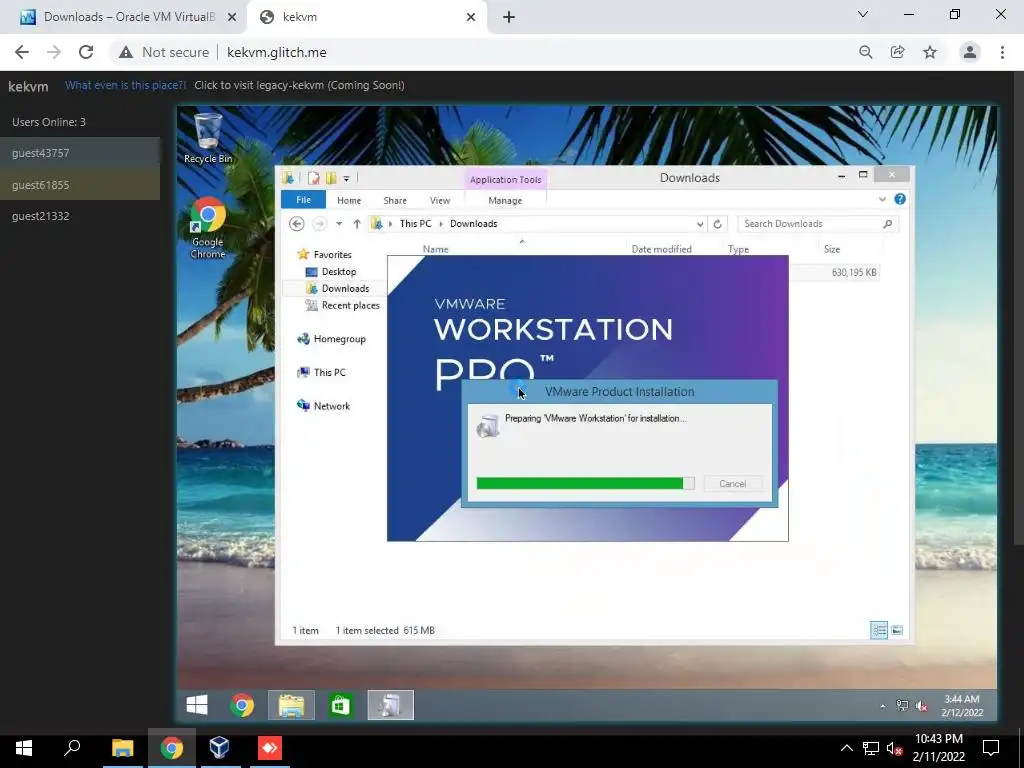Open the address bar history dropdown
The image size is (1024, 768).
pyautogui.click(x=700, y=224)
